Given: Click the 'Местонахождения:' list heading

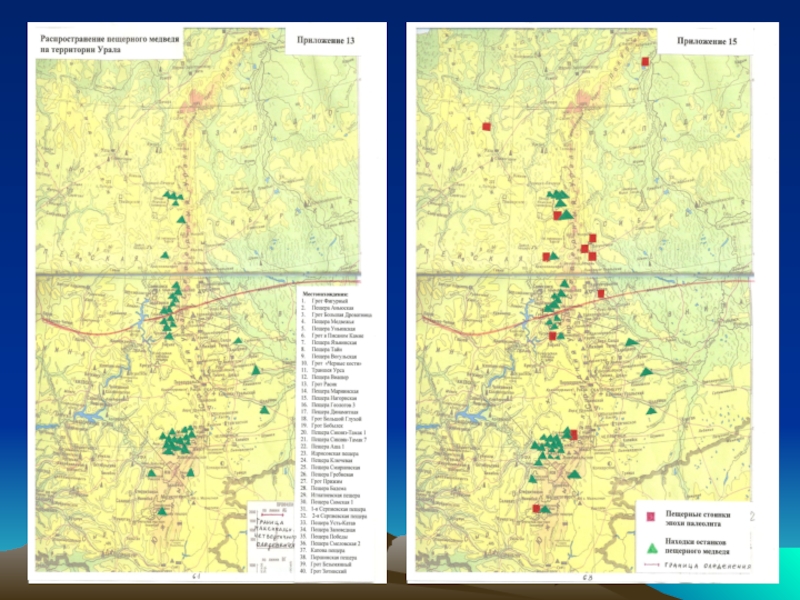Looking at the screenshot, I should coord(325,294).
